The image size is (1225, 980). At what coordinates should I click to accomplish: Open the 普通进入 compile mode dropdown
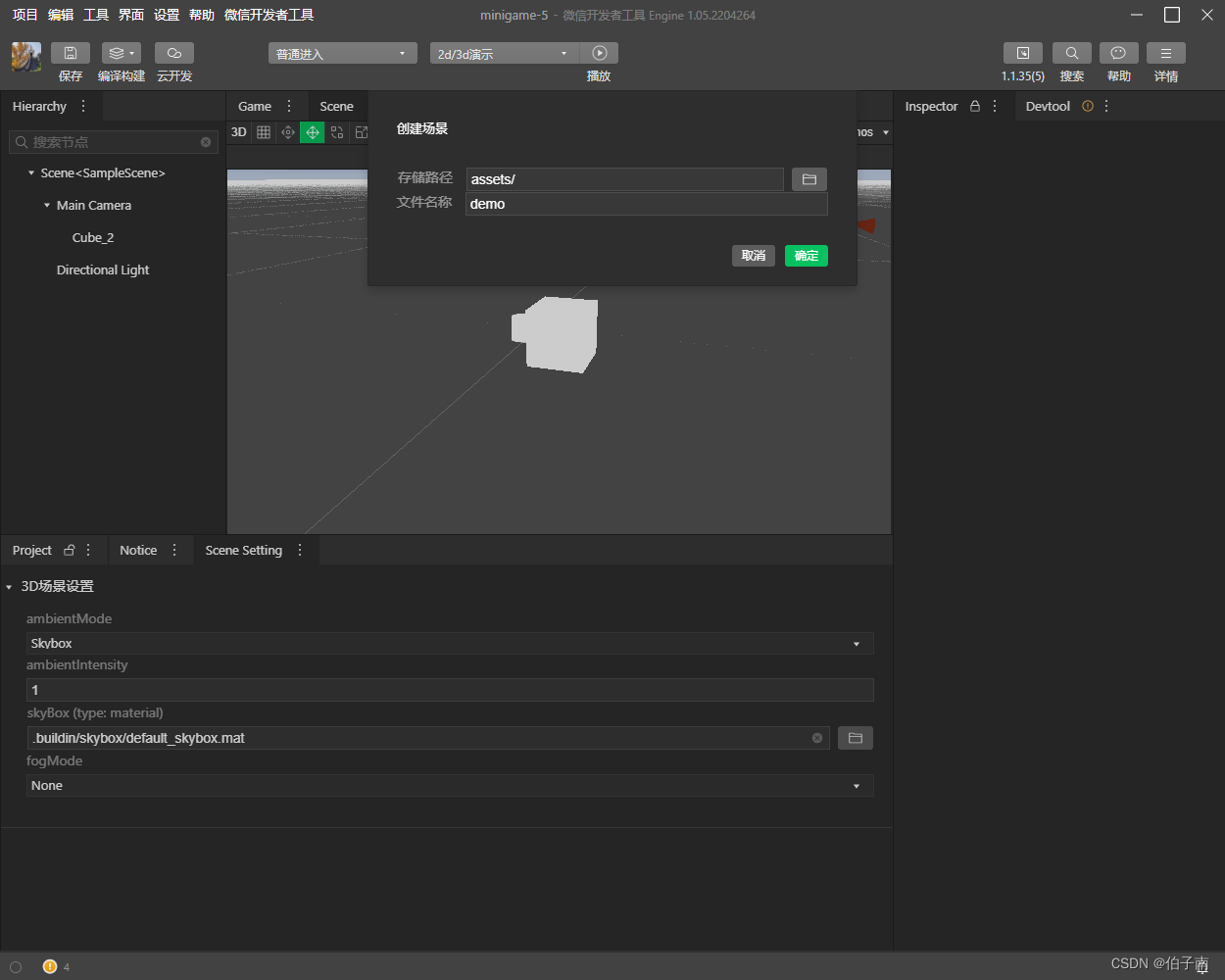point(343,53)
